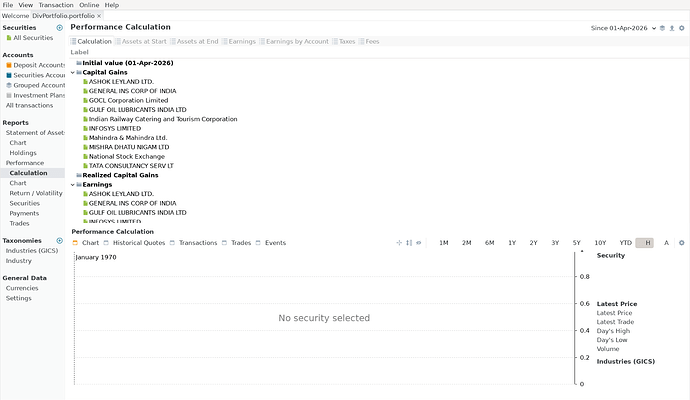Viewport: 690px width, 400px height.
Task: Click the Label column header
Action: [x=79, y=52]
